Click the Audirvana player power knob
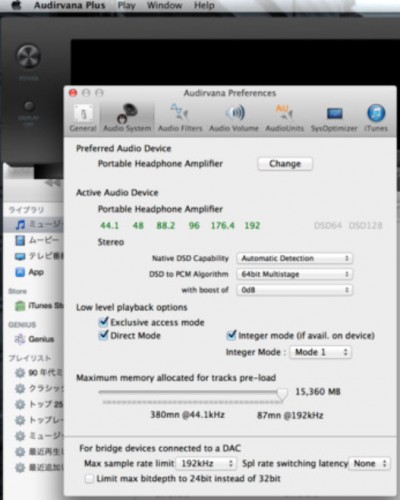400x500 pixels. (x=29, y=56)
